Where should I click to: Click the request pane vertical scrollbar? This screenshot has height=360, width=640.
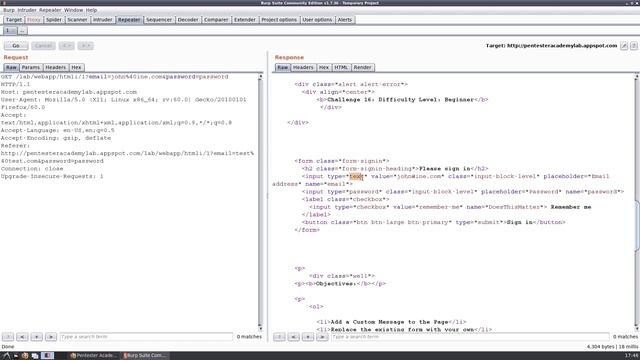[x=260, y=202]
